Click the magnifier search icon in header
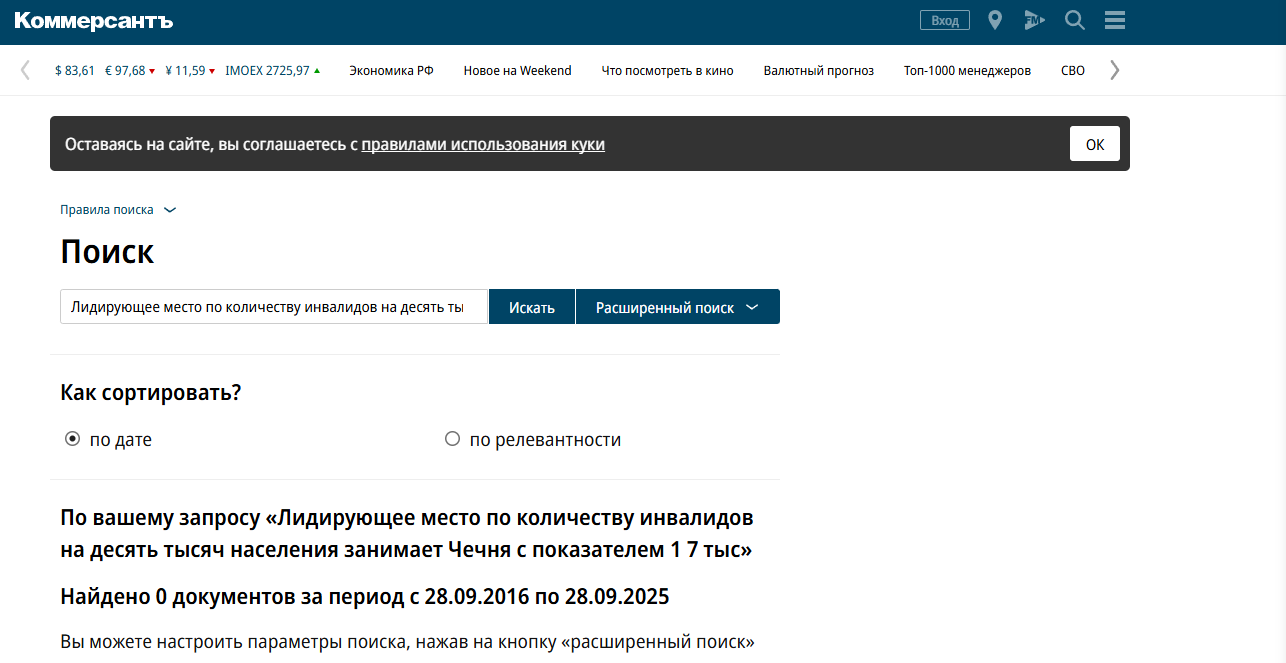 (1075, 20)
